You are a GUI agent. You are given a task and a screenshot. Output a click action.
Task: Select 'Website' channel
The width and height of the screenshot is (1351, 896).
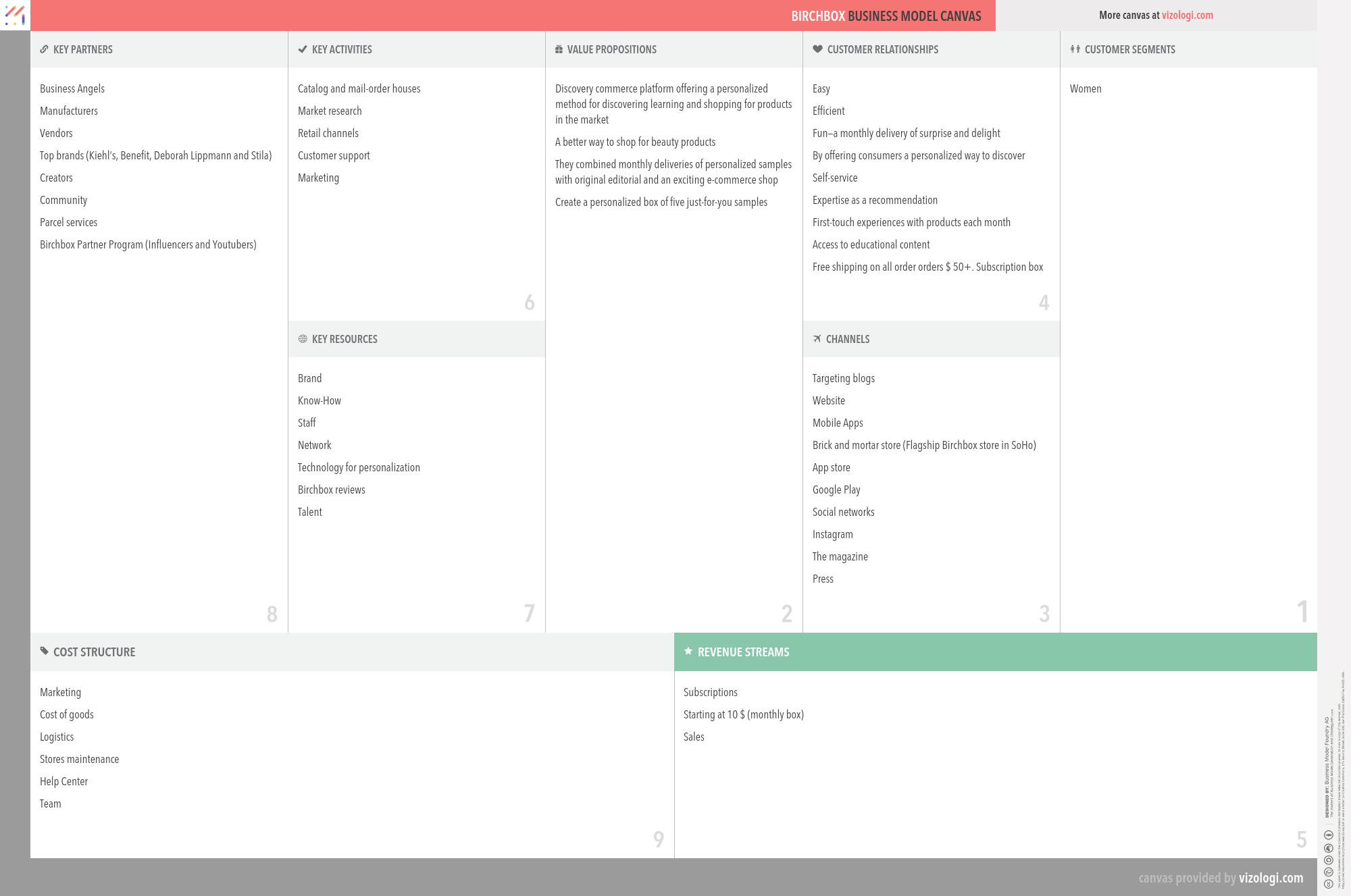coord(829,400)
